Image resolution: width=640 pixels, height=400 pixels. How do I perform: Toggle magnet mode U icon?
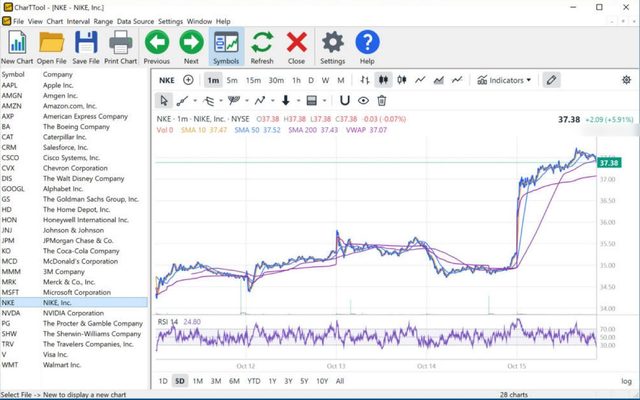pyautogui.click(x=345, y=100)
